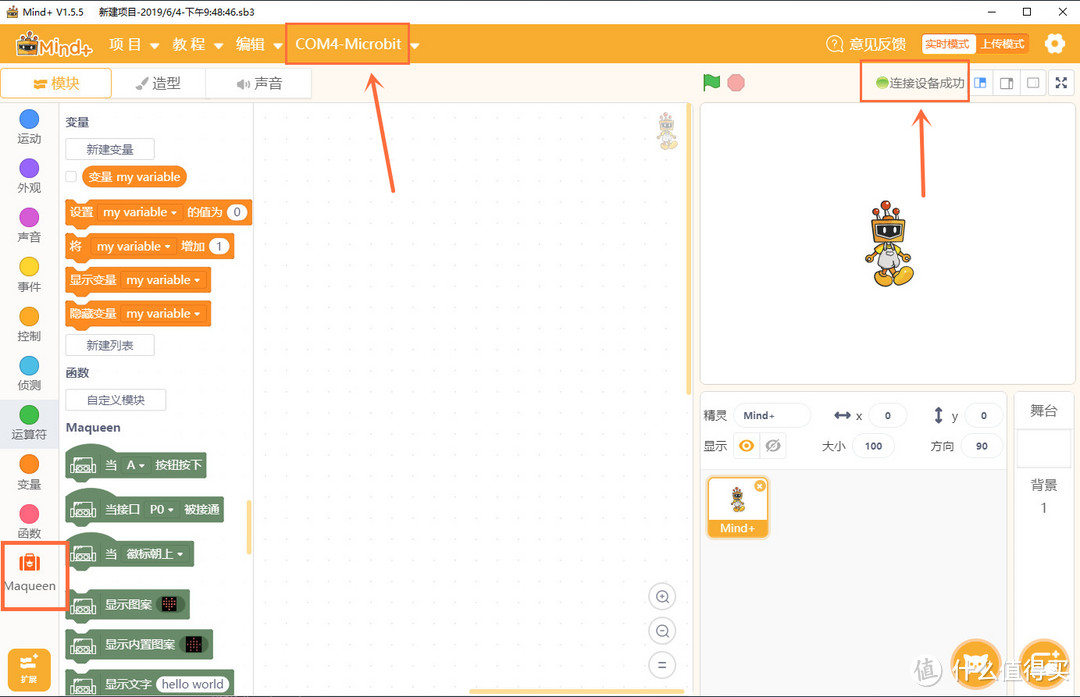1080x697 pixels.
Task: Click the 自定义模块 button
Action: 116,400
